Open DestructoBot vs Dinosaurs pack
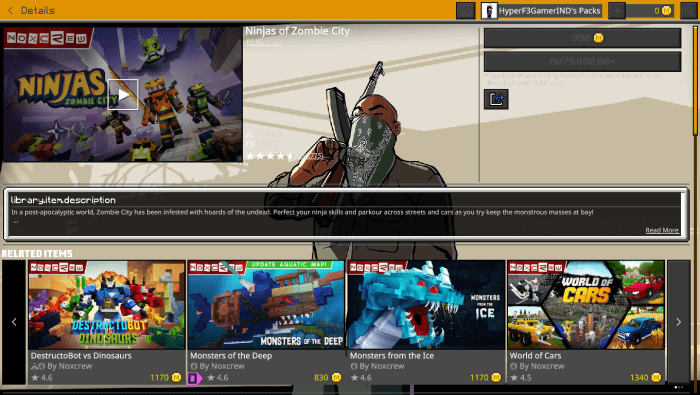This screenshot has height=395, width=700. 107,322
